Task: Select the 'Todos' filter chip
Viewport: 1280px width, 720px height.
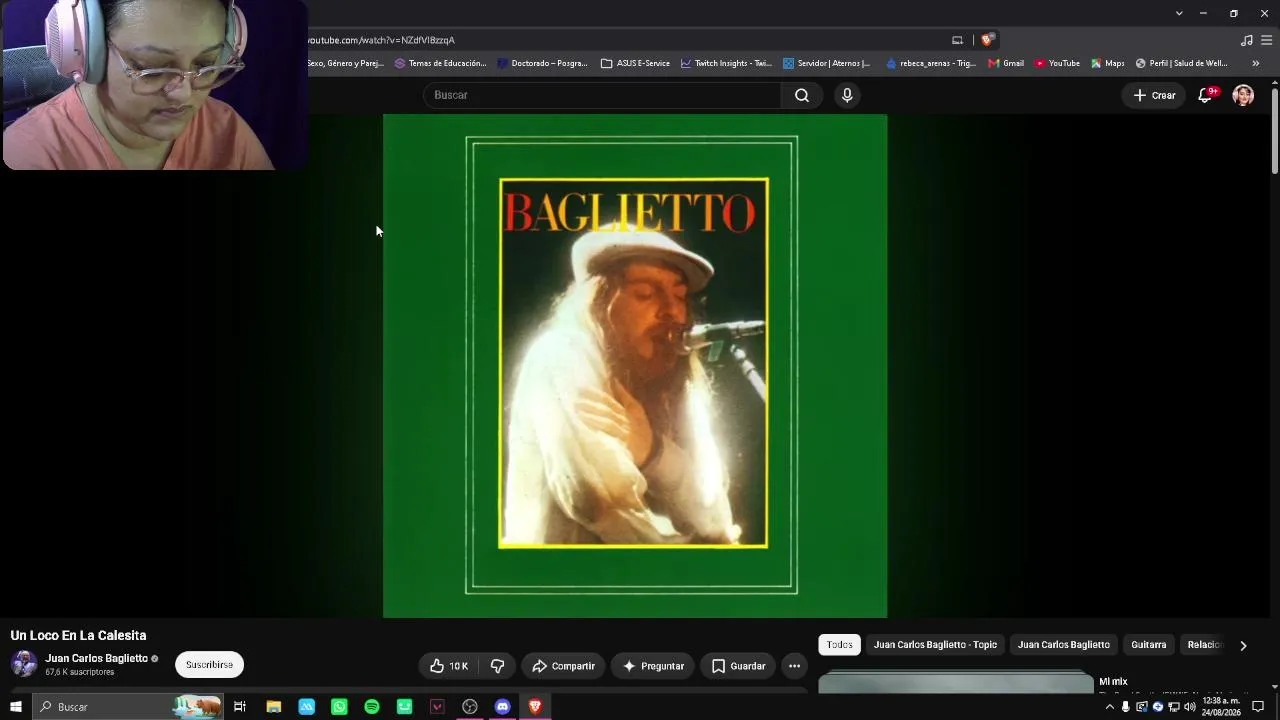Action: click(x=839, y=645)
